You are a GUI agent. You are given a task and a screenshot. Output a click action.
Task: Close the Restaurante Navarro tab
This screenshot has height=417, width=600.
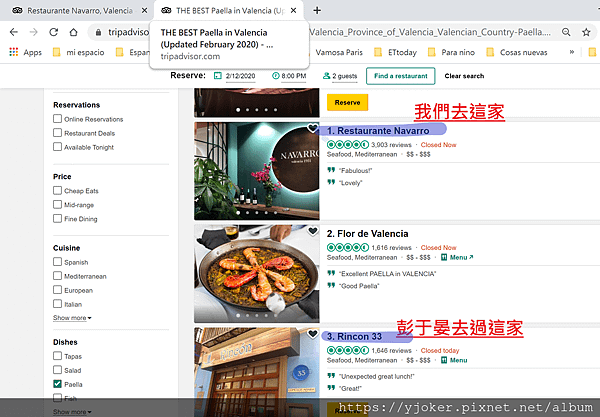pos(144,10)
